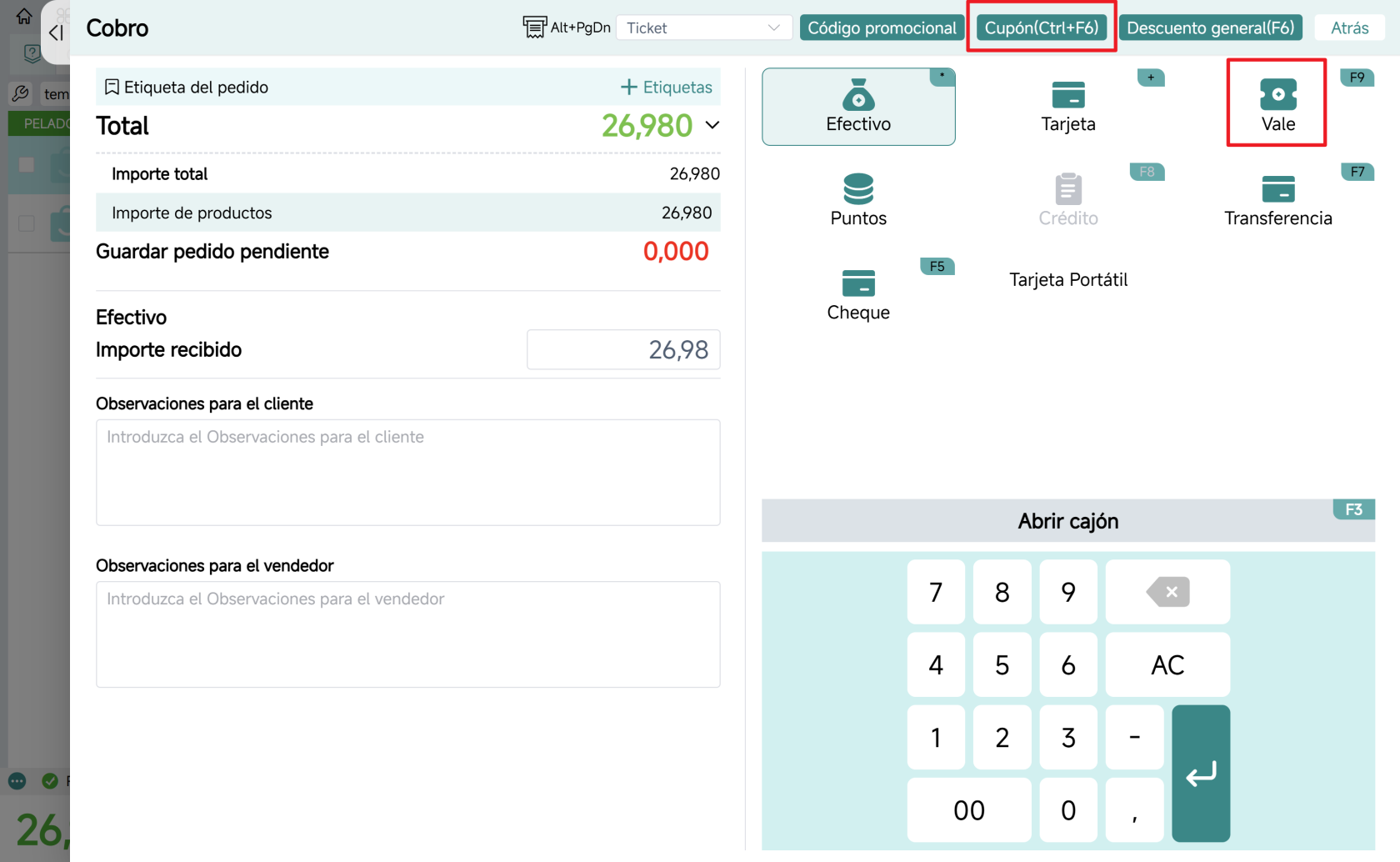The image size is (1400, 862).
Task: Select Transferencia payment icon
Action: [1277, 189]
